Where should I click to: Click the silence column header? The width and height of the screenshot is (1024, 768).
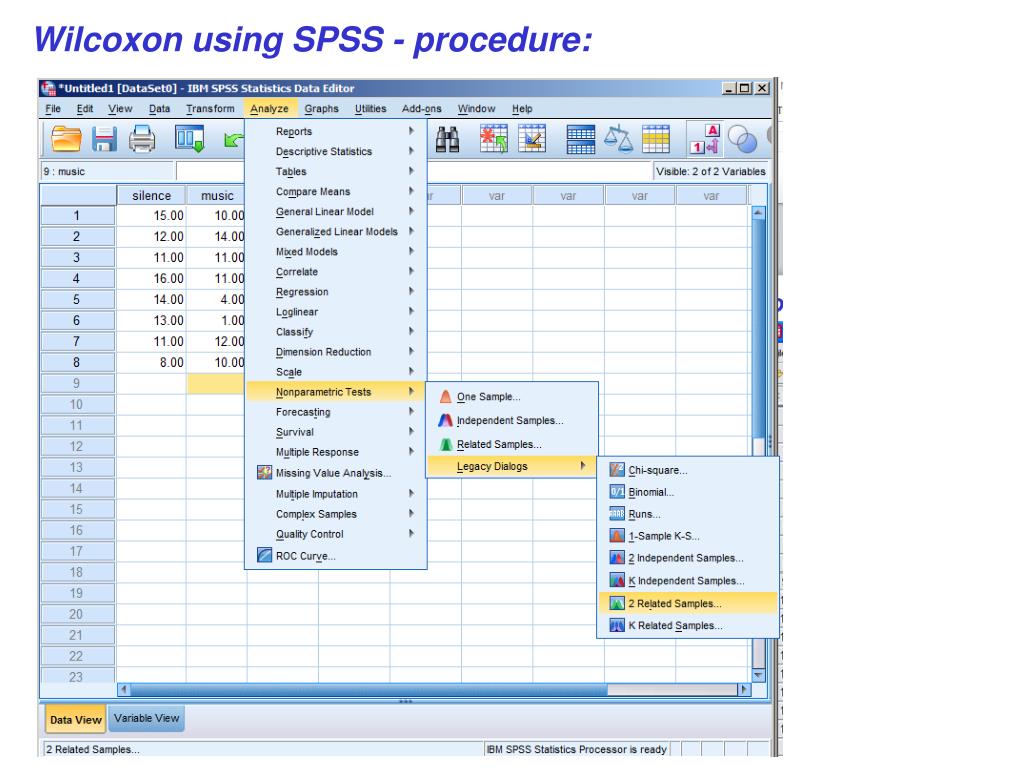pyautogui.click(x=151, y=195)
